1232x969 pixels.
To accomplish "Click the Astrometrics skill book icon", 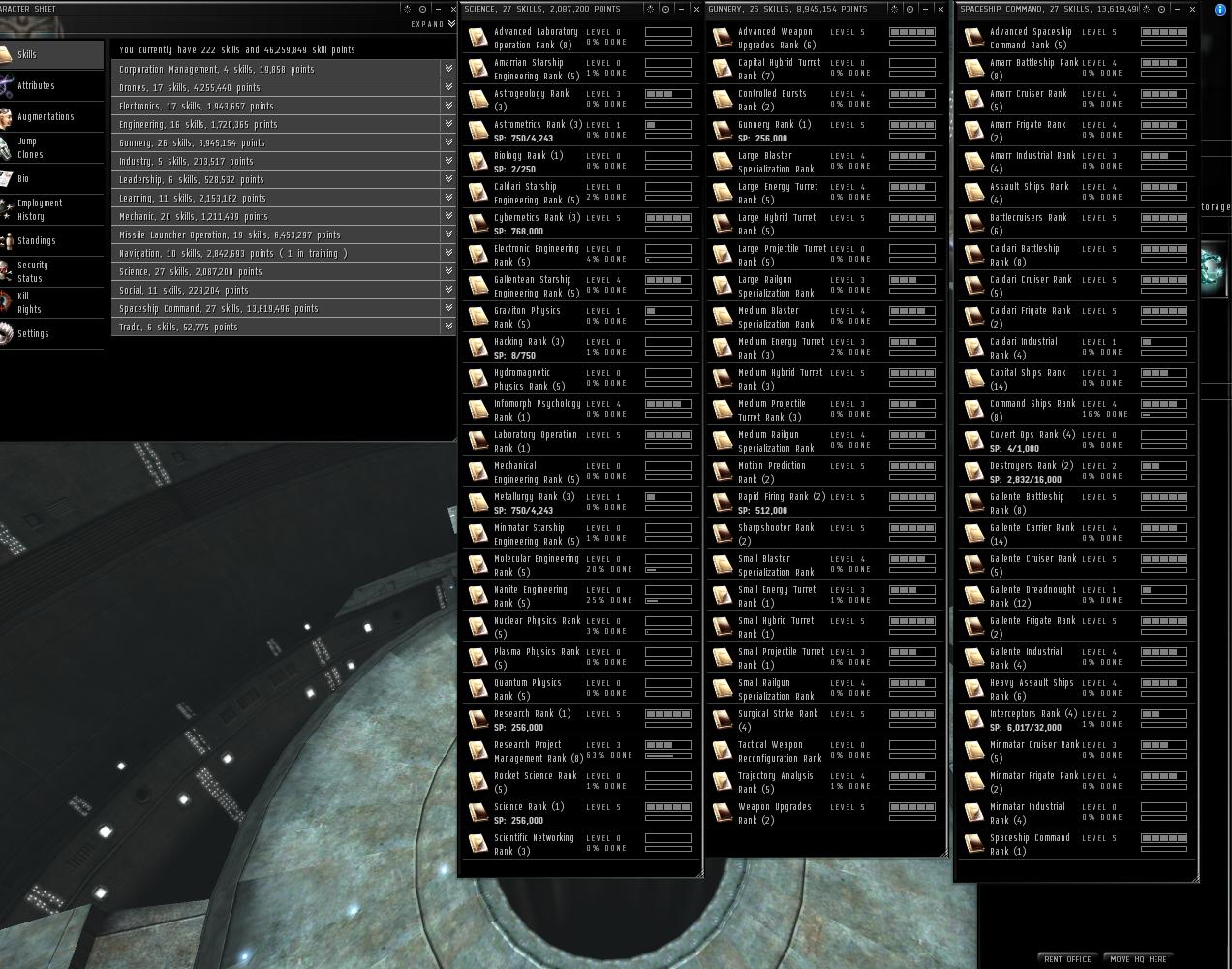I will (477, 131).
